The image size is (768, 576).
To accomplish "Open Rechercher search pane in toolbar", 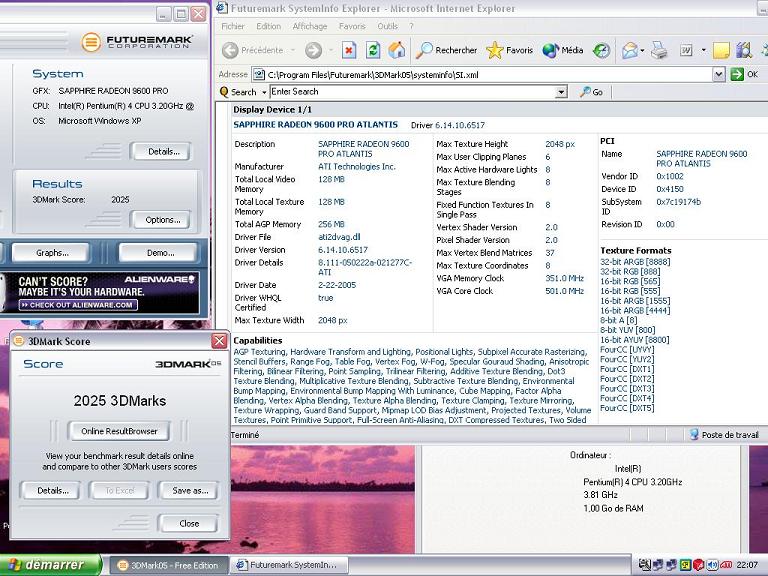I will (446, 50).
